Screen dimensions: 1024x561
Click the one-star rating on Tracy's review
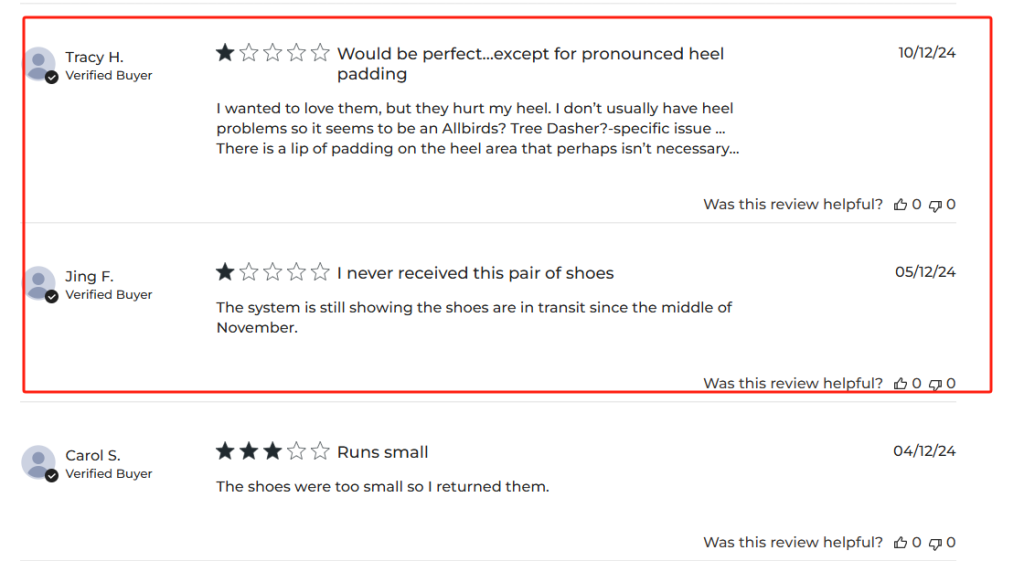[x=272, y=53]
